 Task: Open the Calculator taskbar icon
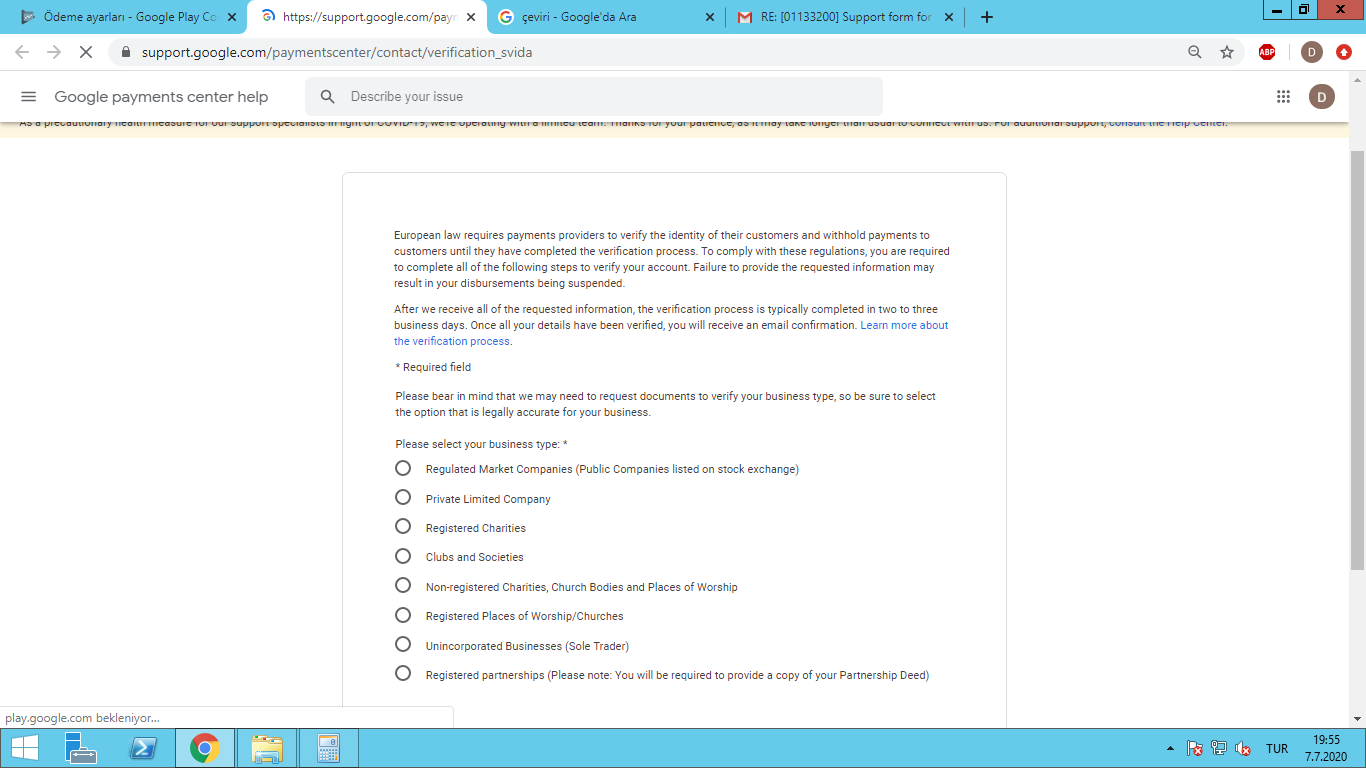click(329, 748)
